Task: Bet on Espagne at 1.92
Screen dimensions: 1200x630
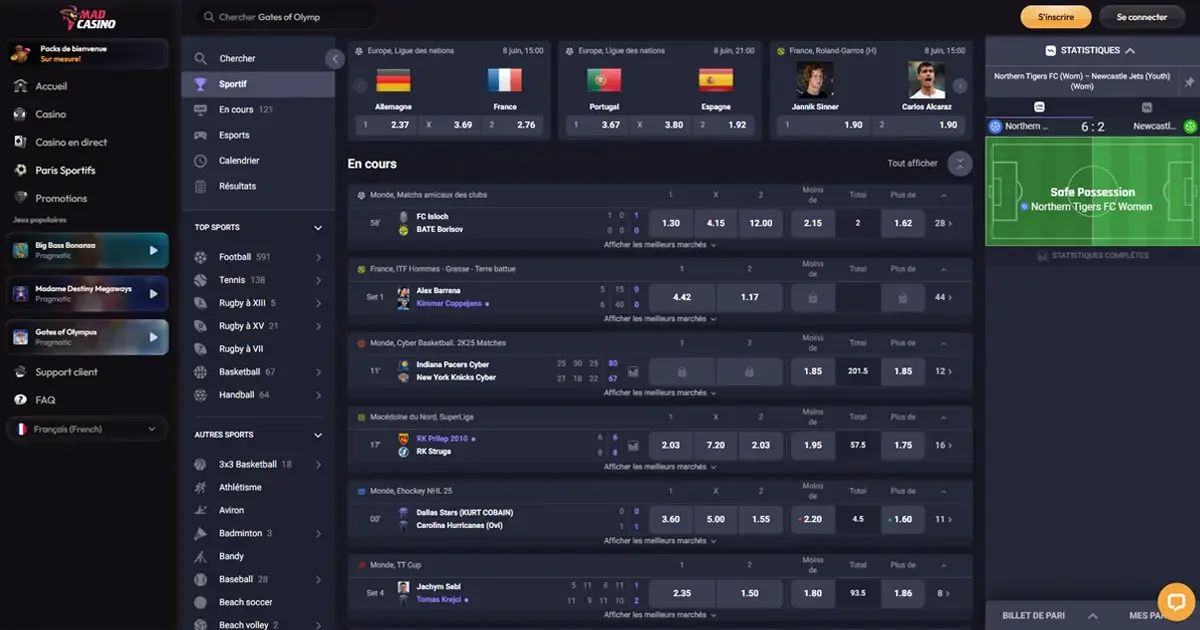Action: 725,125
